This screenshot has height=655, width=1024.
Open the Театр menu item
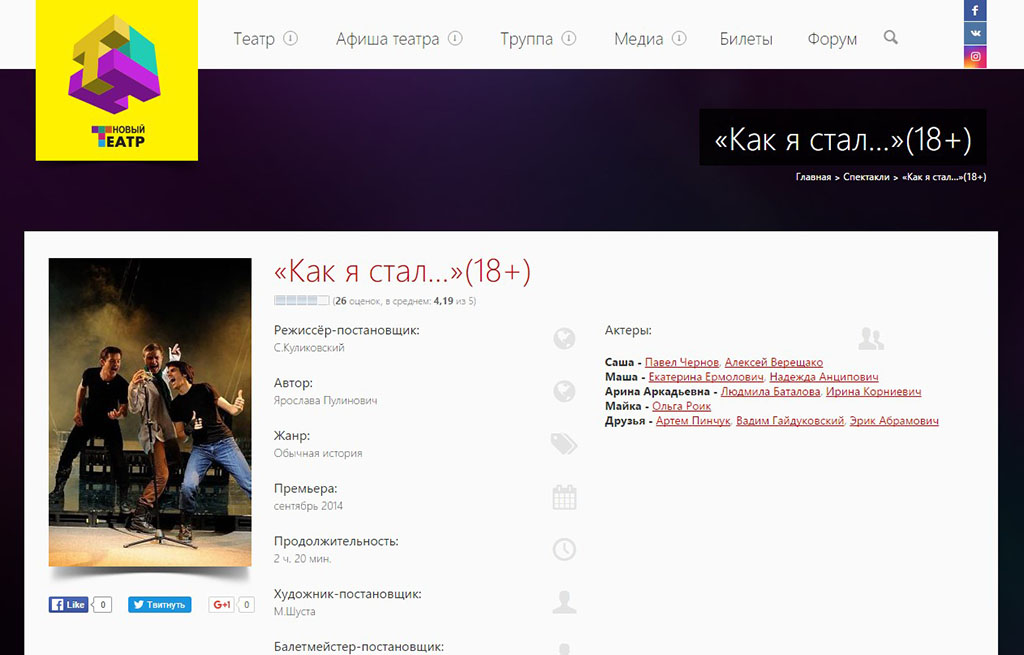click(x=254, y=39)
